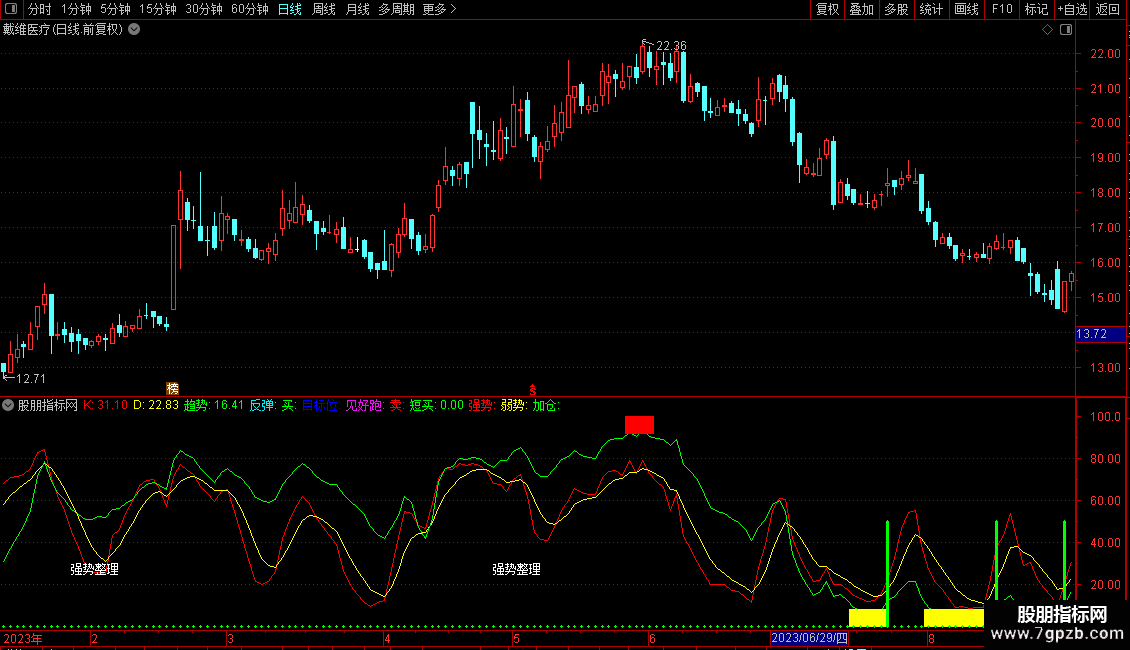Screen dimensions: 1130x650
Task: Click the diamond icon at chart top-right
Action: click(1047, 30)
